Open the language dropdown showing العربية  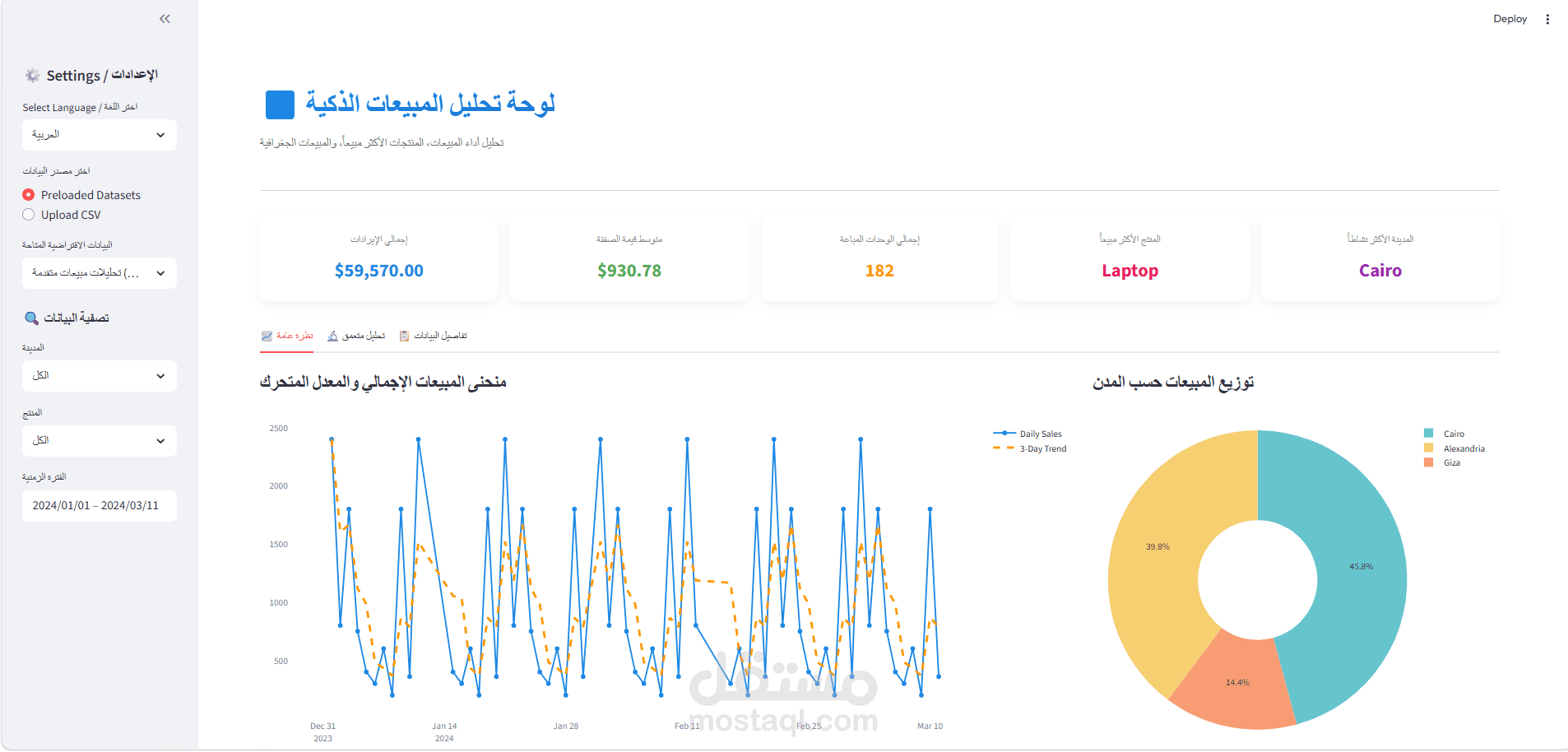click(x=100, y=135)
